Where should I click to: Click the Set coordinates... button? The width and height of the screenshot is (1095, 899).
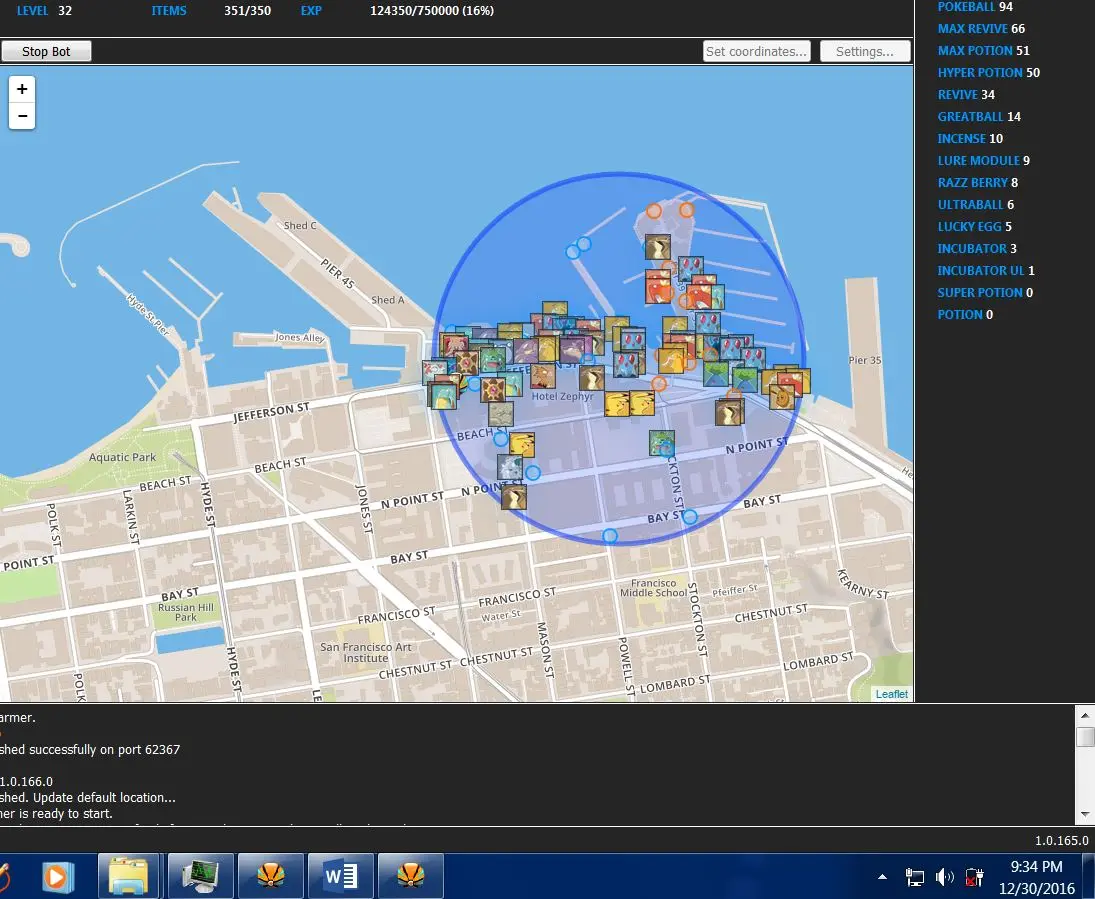(x=756, y=52)
